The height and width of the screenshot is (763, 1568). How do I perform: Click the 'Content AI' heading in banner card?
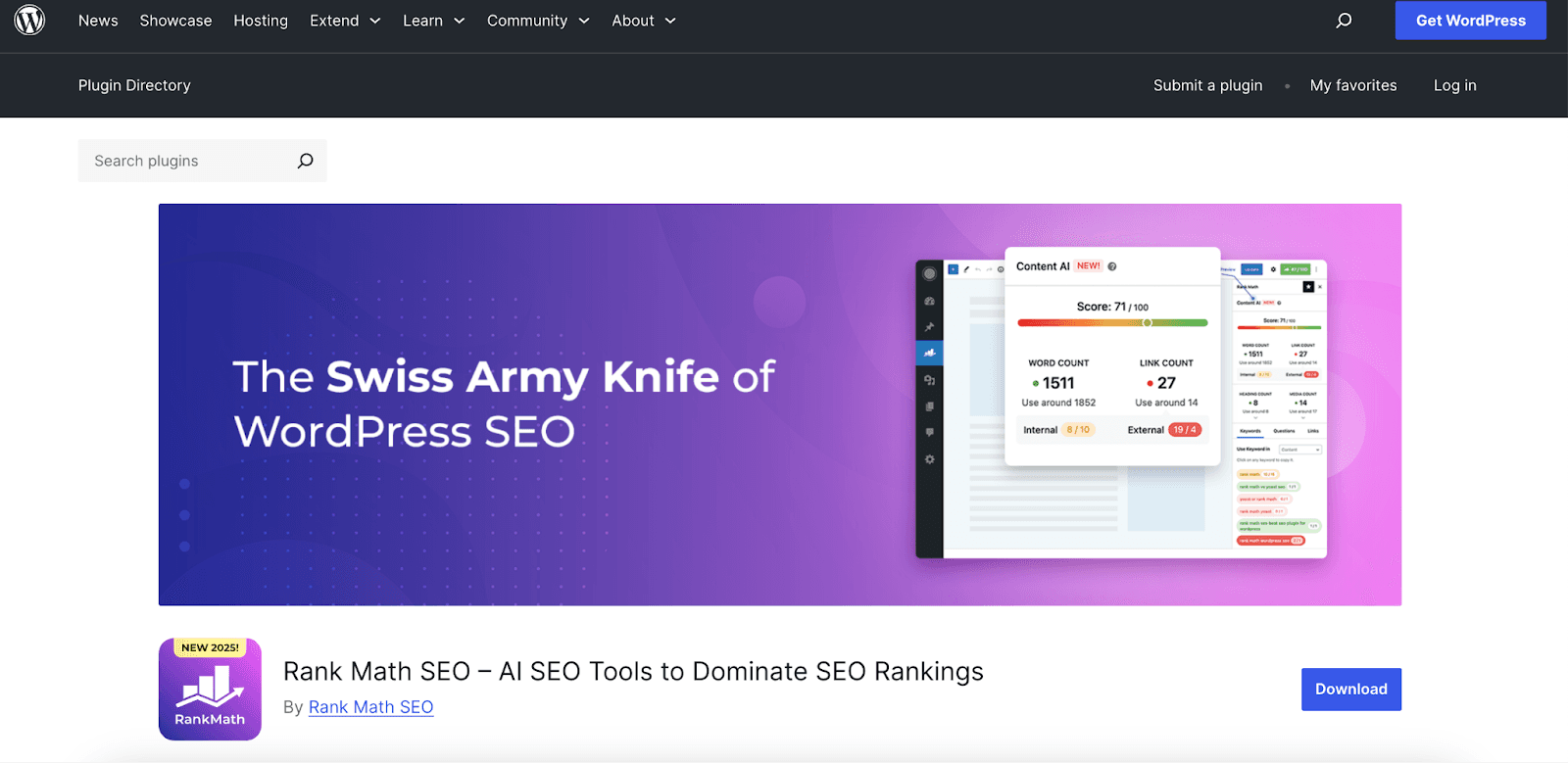pyautogui.click(x=1043, y=266)
